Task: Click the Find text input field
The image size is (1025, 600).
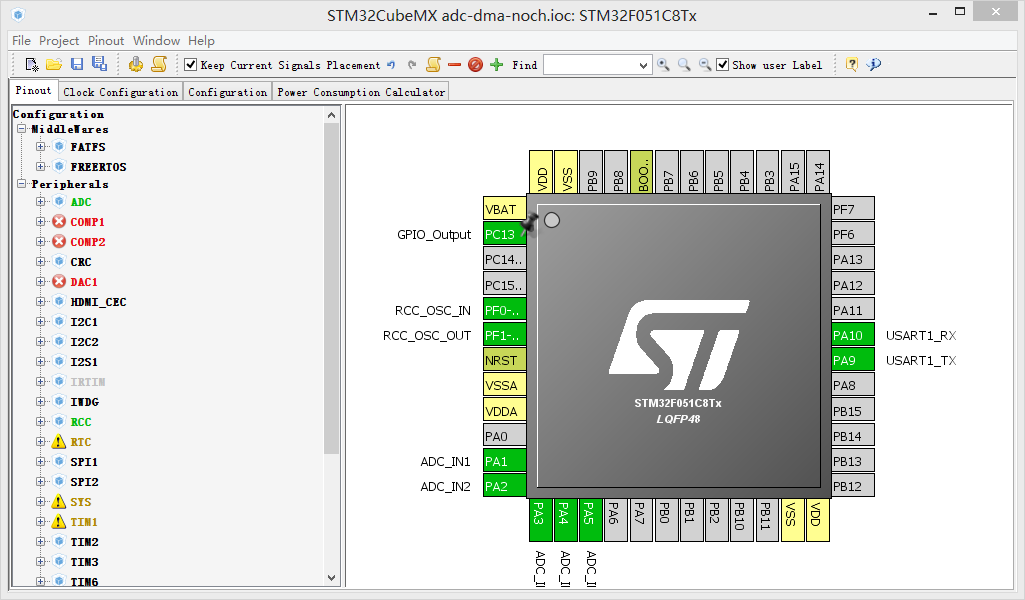Action: coord(590,65)
